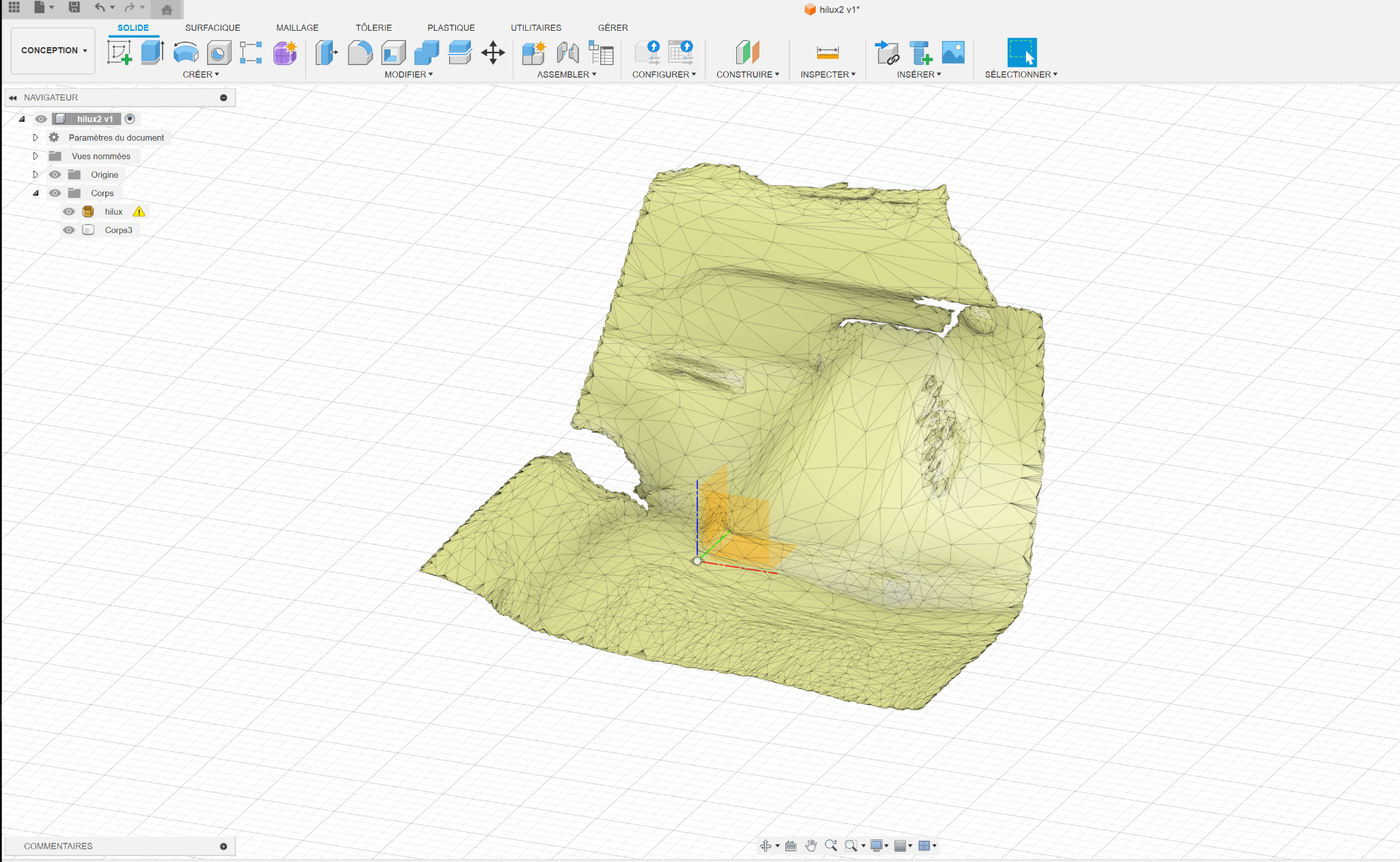Switch to the SURFACIQUE tab
1400x862 pixels.
pyautogui.click(x=213, y=28)
